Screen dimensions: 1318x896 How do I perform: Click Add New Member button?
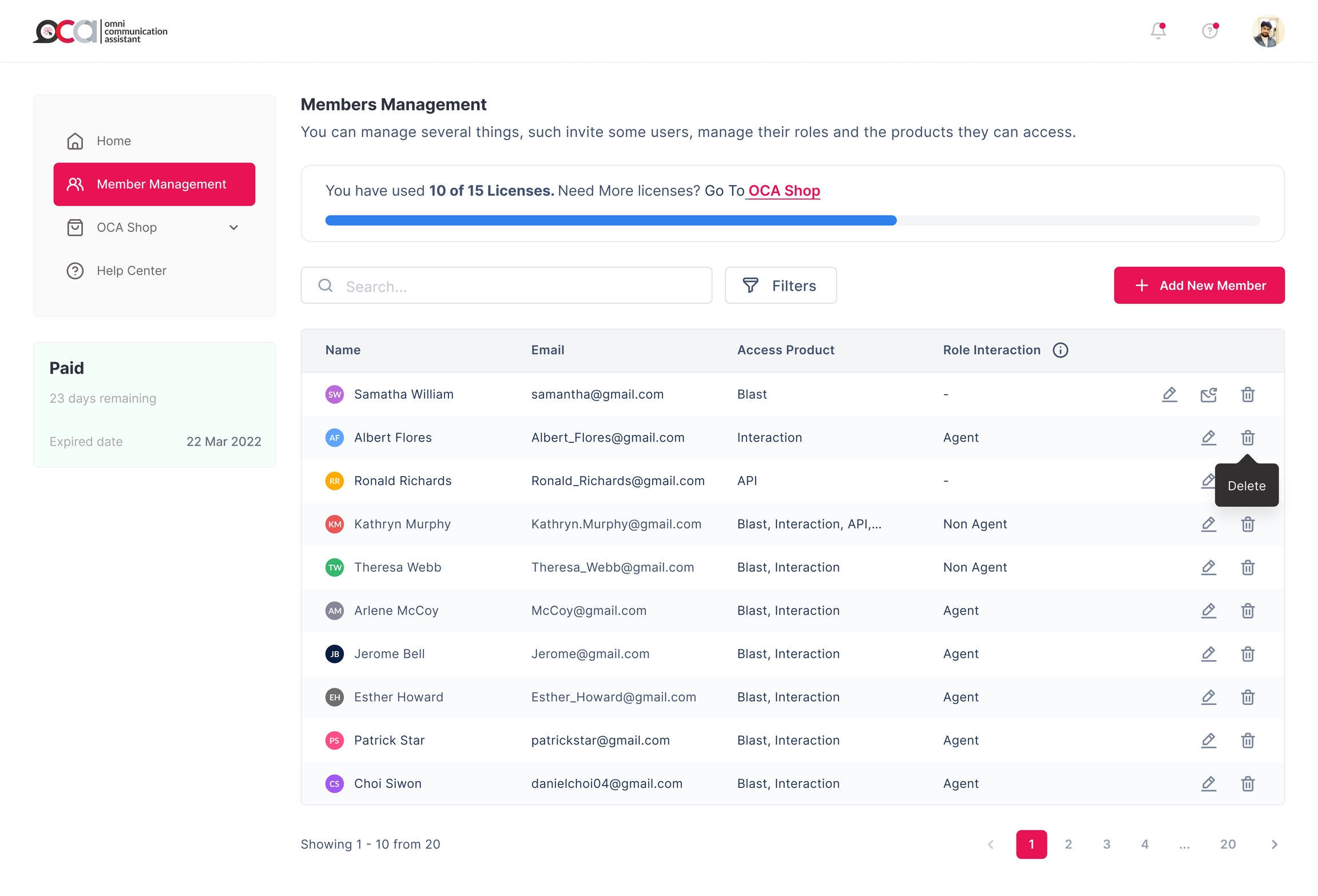(x=1199, y=286)
